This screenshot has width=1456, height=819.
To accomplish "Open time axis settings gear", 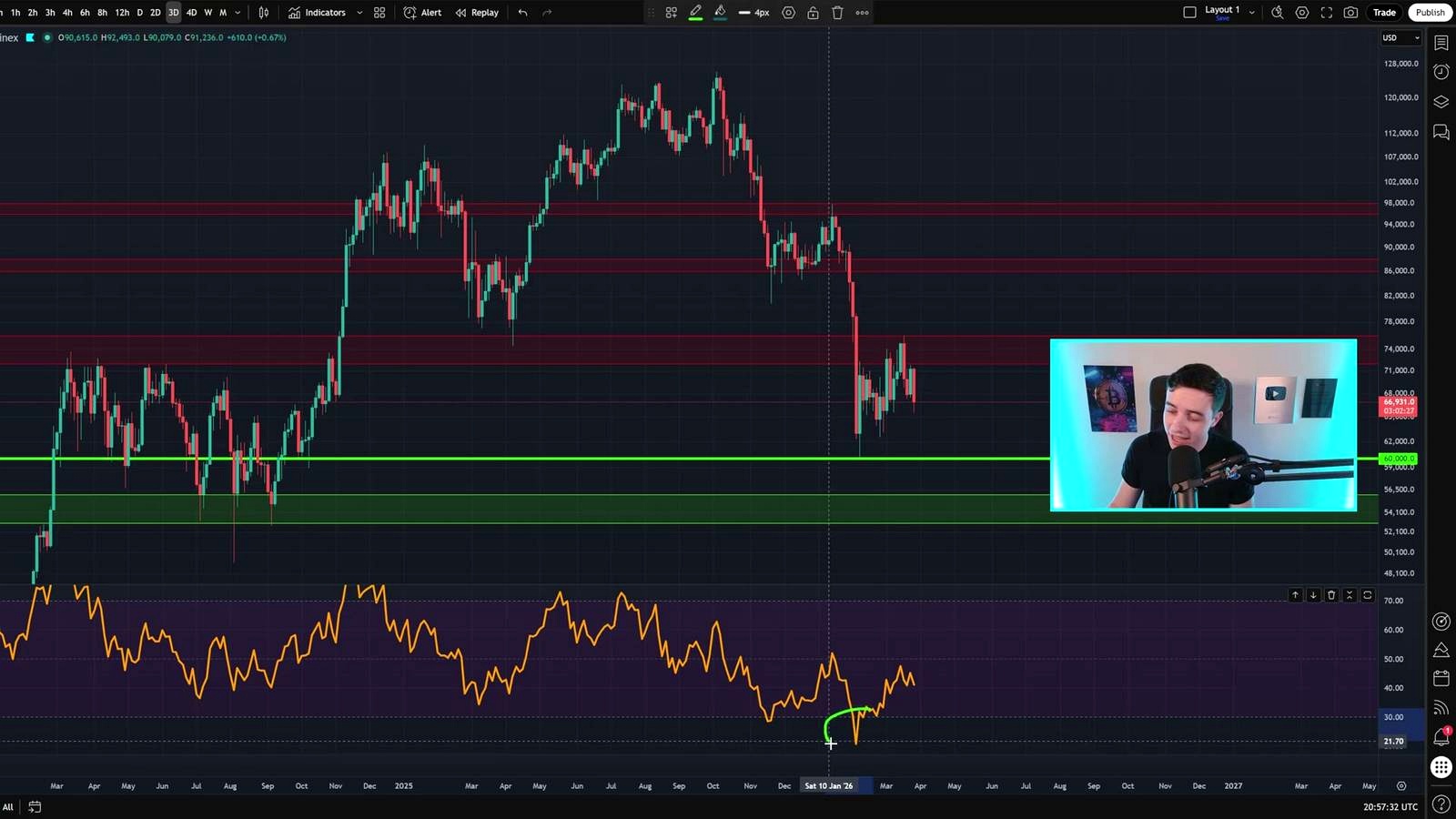I will [x=1401, y=786].
